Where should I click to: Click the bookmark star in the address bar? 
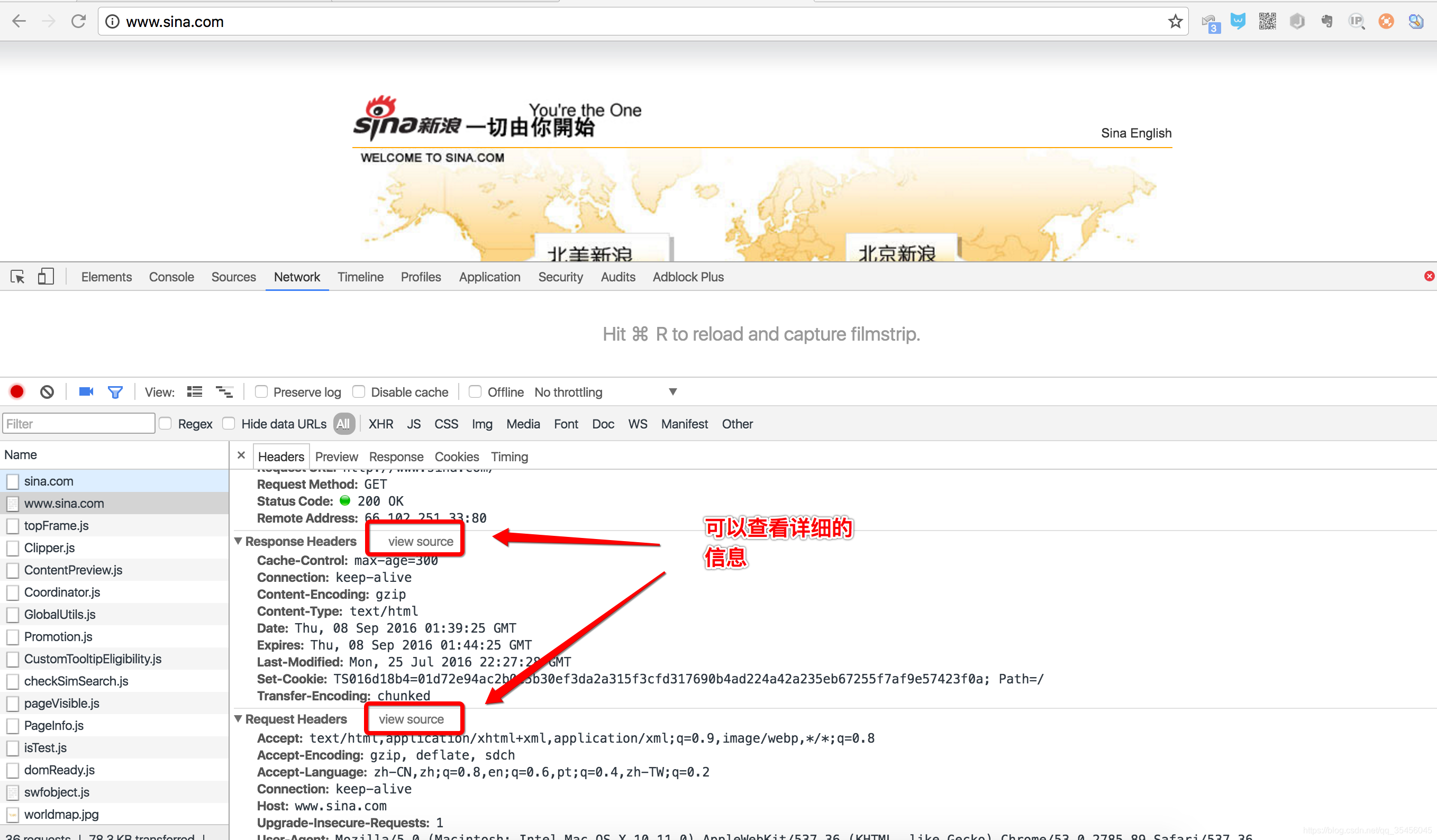click(1175, 21)
